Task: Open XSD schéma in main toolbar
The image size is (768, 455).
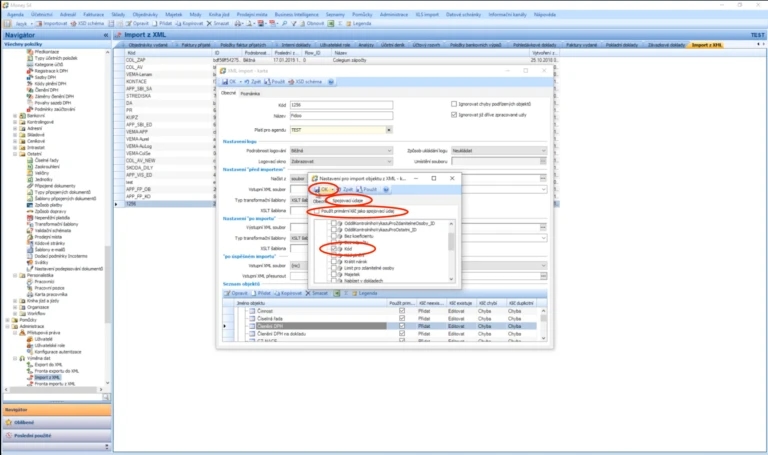Action: [87, 24]
